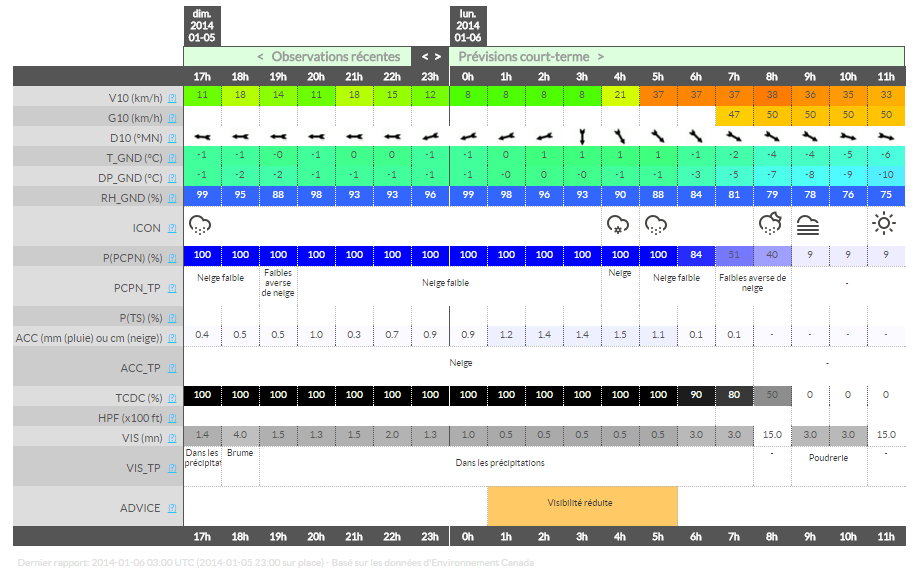
Task: Click the 11h column header at bottom
Action: (x=886, y=536)
